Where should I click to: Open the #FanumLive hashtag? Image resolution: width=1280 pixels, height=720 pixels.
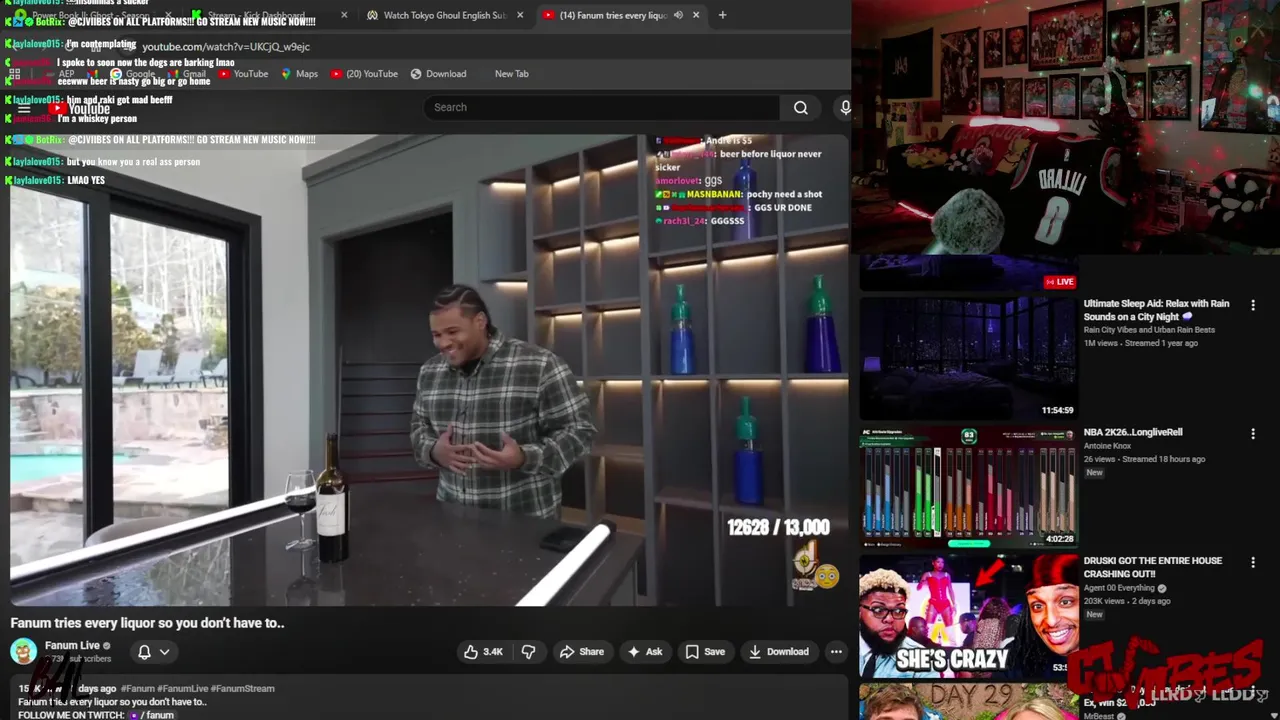pos(183,688)
